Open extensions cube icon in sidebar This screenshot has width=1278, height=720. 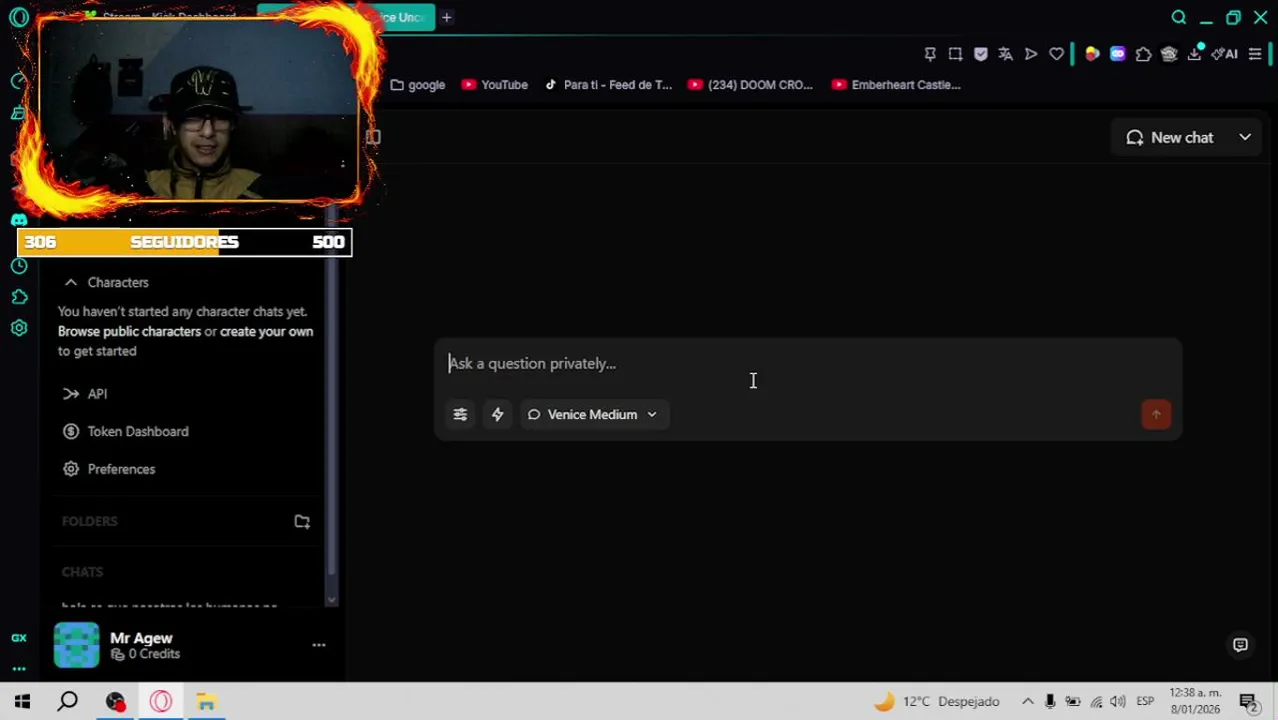click(x=19, y=297)
